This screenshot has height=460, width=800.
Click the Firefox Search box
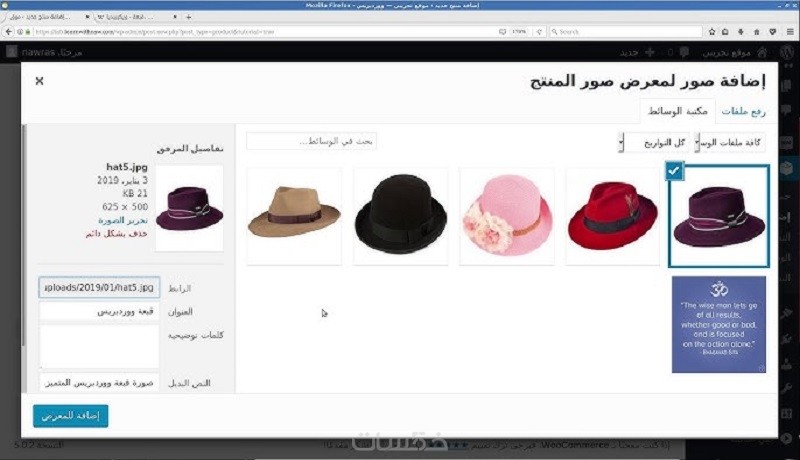click(626, 32)
